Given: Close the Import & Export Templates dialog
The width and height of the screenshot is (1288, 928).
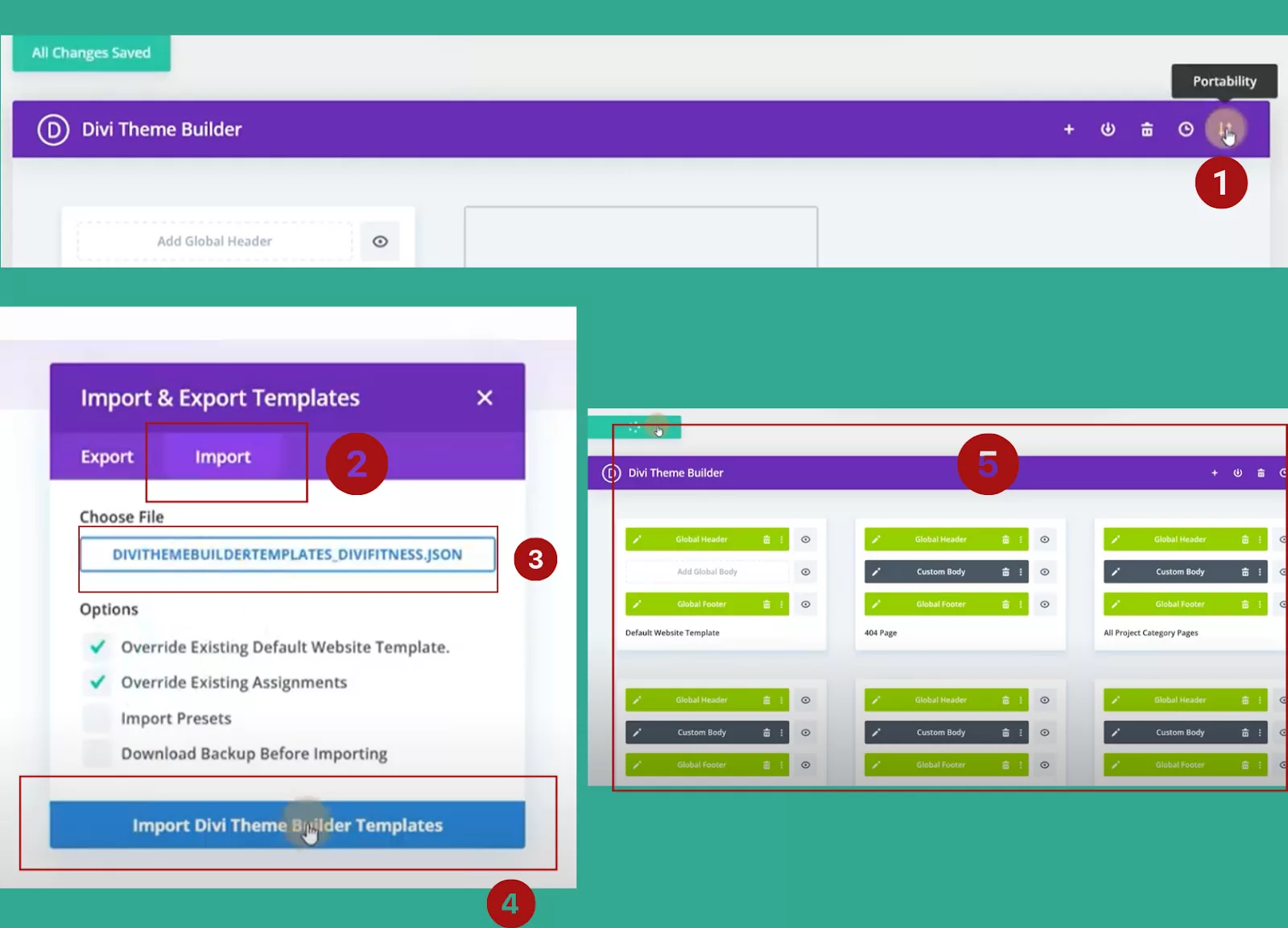Looking at the screenshot, I should pos(485,398).
